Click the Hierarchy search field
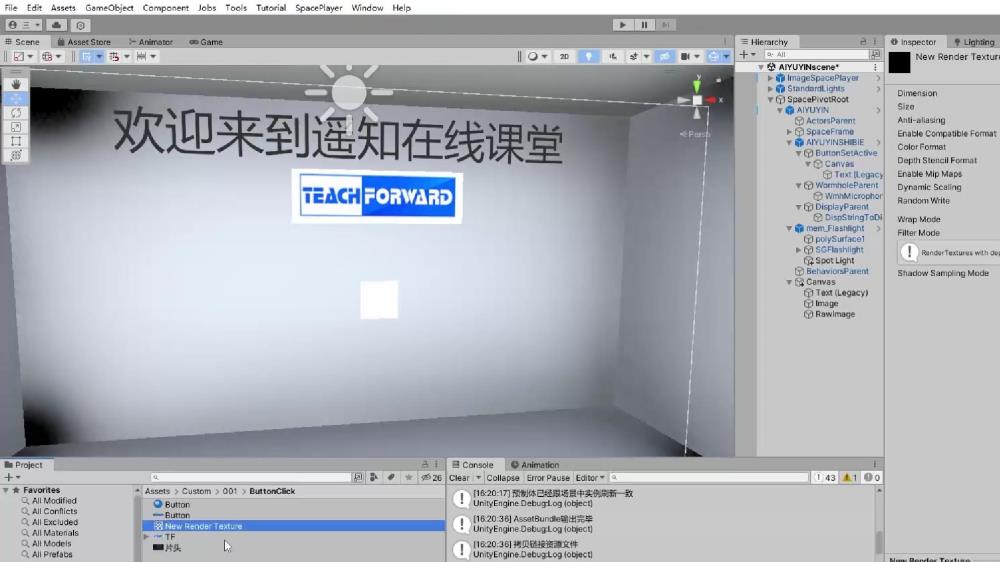 (x=816, y=54)
